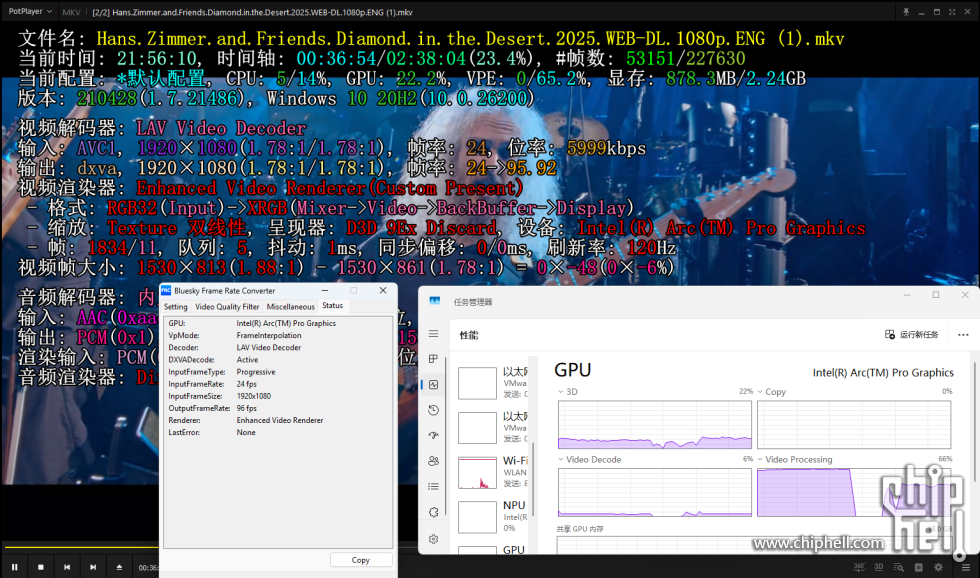Pause playback in PotPlayer
Image resolution: width=980 pixels, height=578 pixels.
pos(15,567)
